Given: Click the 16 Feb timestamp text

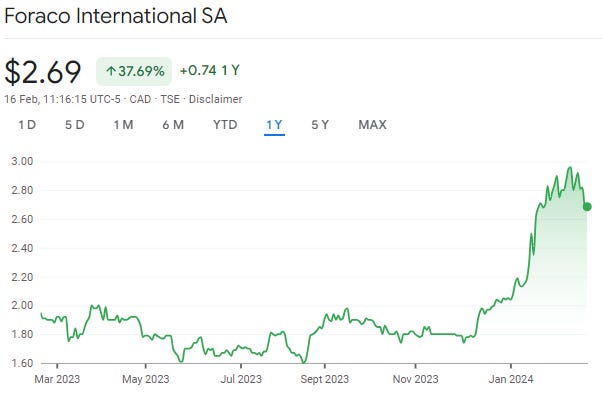Looking at the screenshot, I should point(62,99).
